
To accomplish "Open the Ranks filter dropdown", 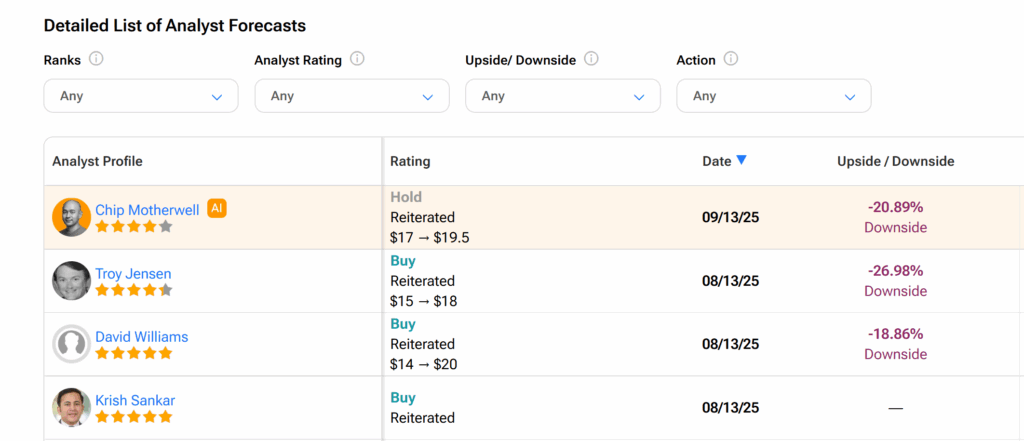I will (x=141, y=96).
